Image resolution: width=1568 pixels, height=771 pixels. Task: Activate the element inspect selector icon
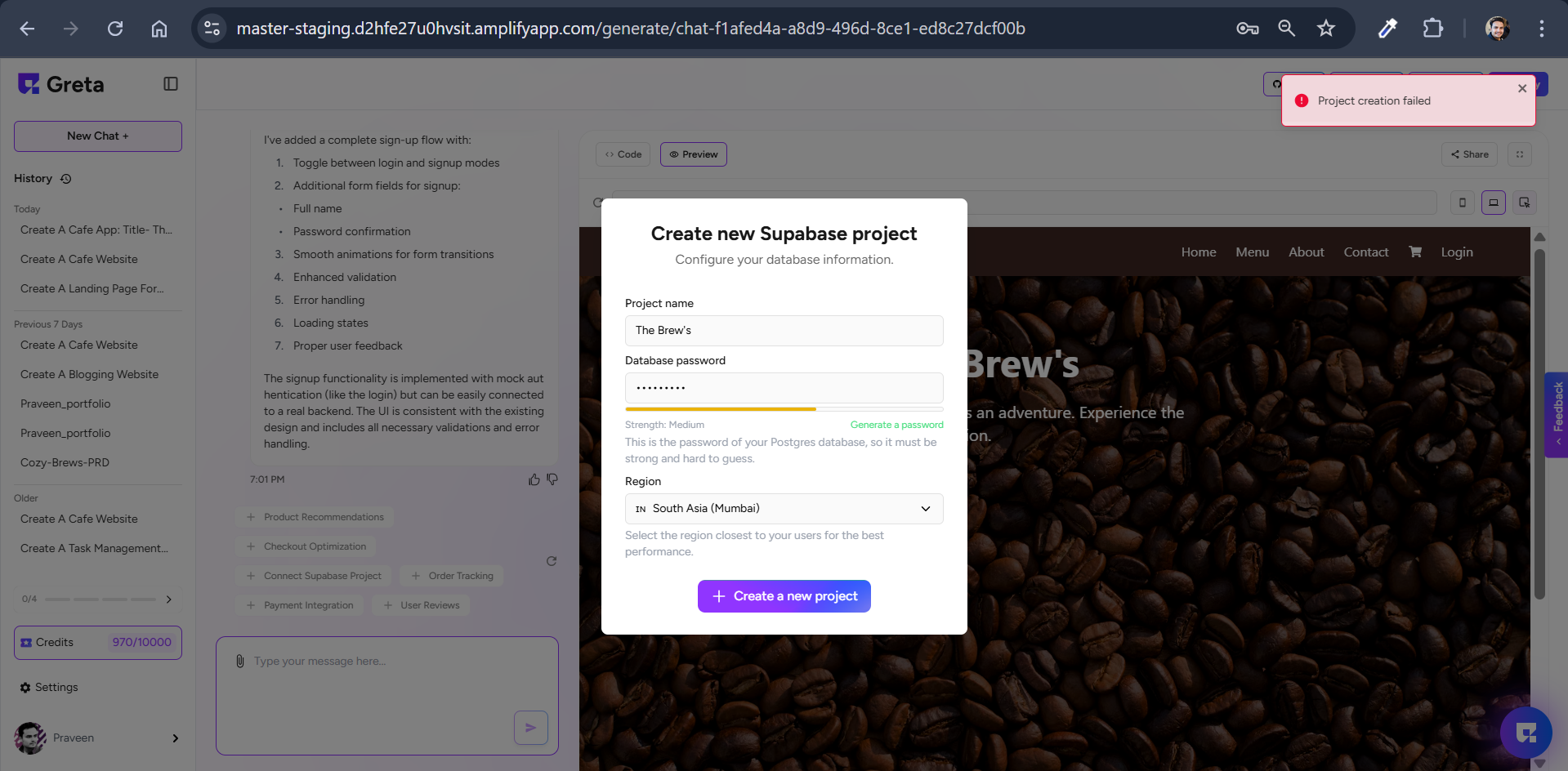[x=1525, y=203]
